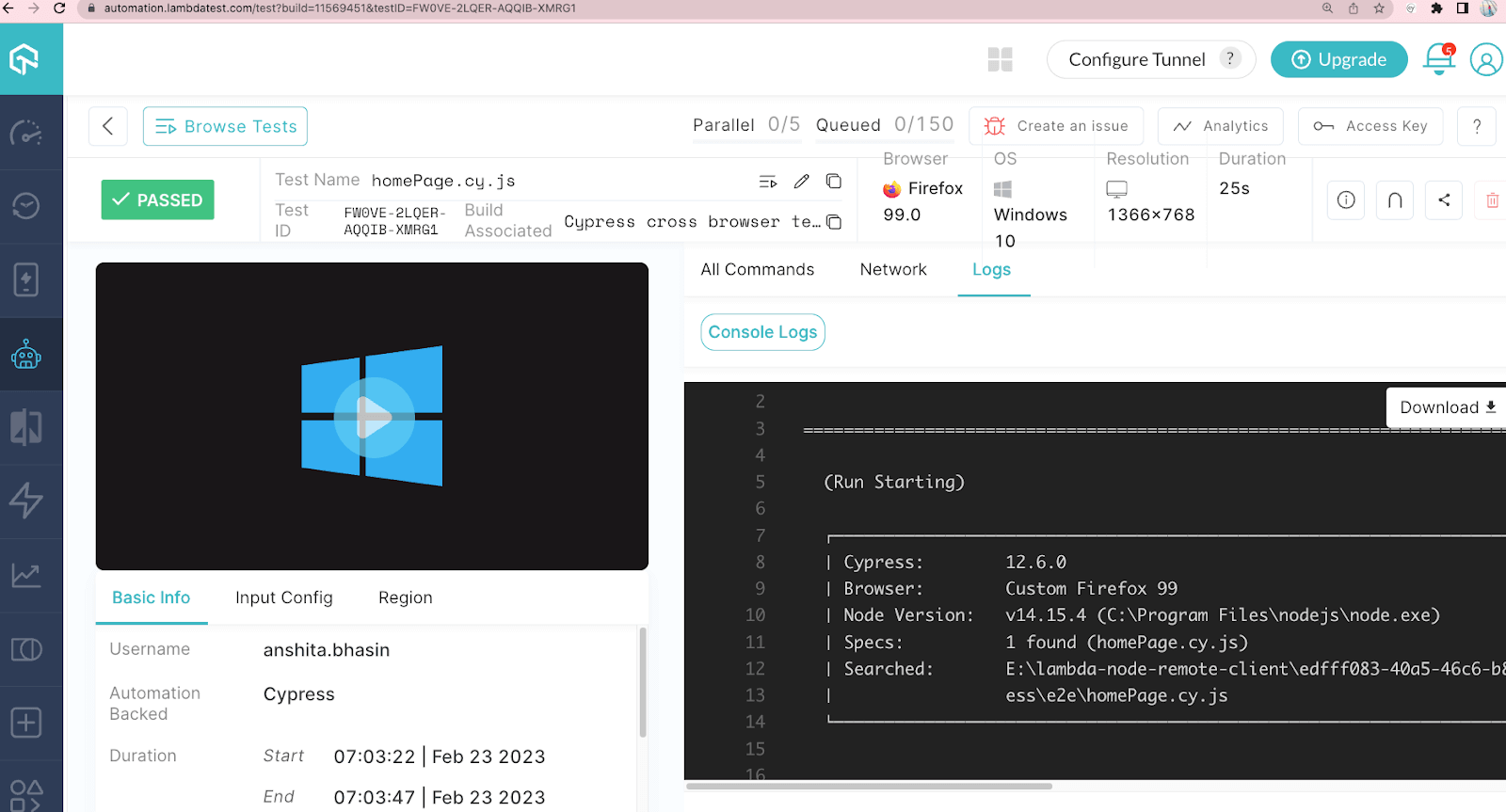1506x812 pixels.
Task: Open the grid apps icon in header
Action: [1000, 59]
